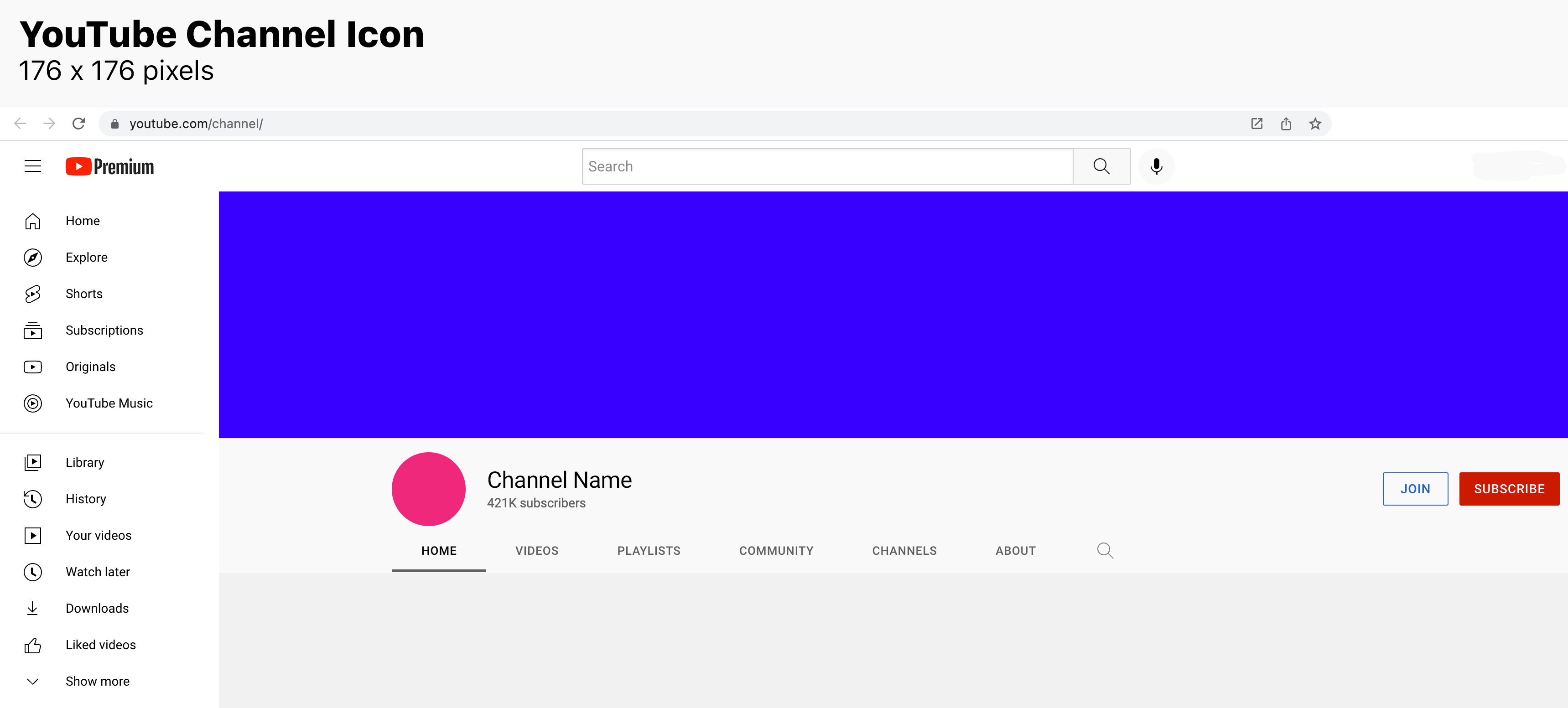Open the COMMUNITY tab
Viewport: 1568px width, 708px height.
tap(776, 550)
